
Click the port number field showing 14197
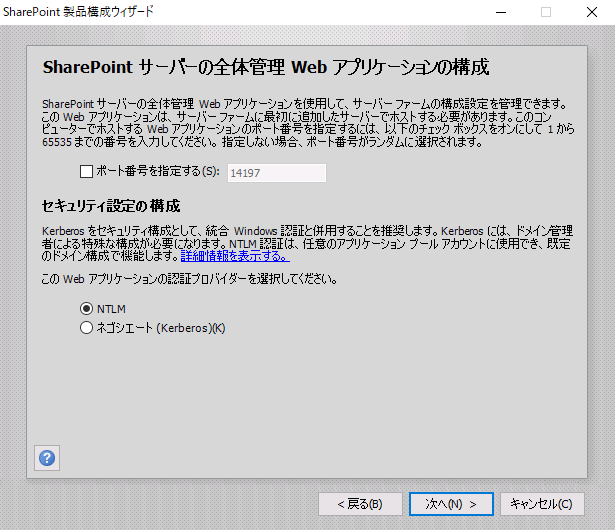click(277, 173)
